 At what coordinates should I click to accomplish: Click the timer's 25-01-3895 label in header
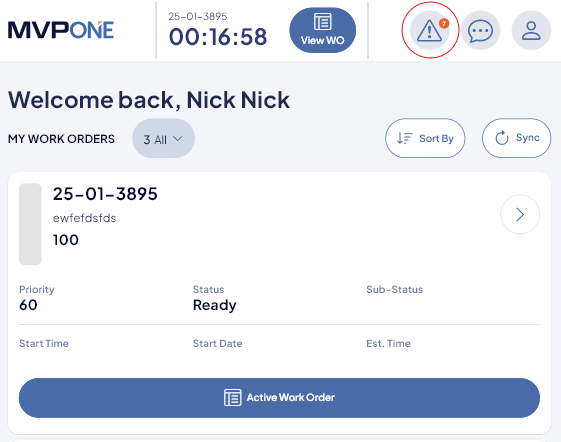point(198,16)
